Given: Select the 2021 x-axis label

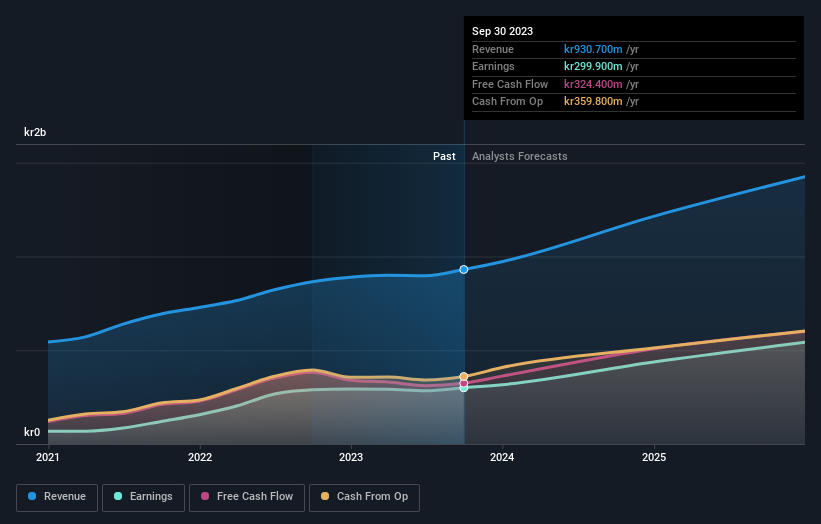Looking at the screenshot, I should tap(48, 458).
